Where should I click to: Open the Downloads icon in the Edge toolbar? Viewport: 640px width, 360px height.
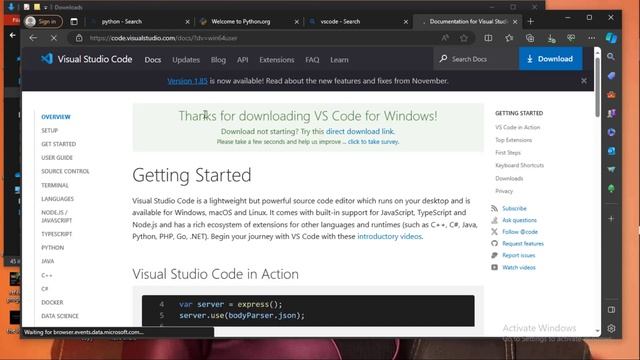tap(551, 38)
